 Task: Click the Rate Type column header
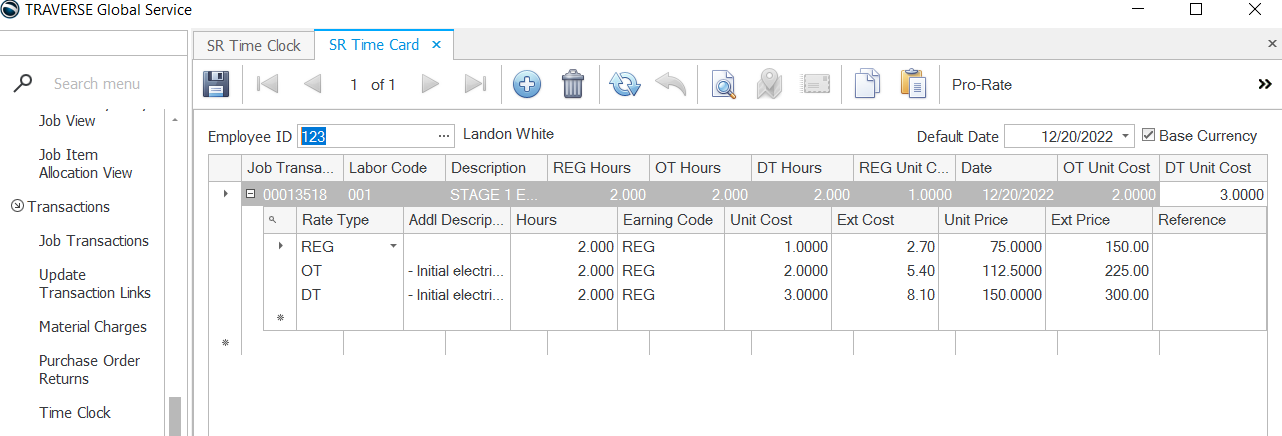pyautogui.click(x=349, y=220)
